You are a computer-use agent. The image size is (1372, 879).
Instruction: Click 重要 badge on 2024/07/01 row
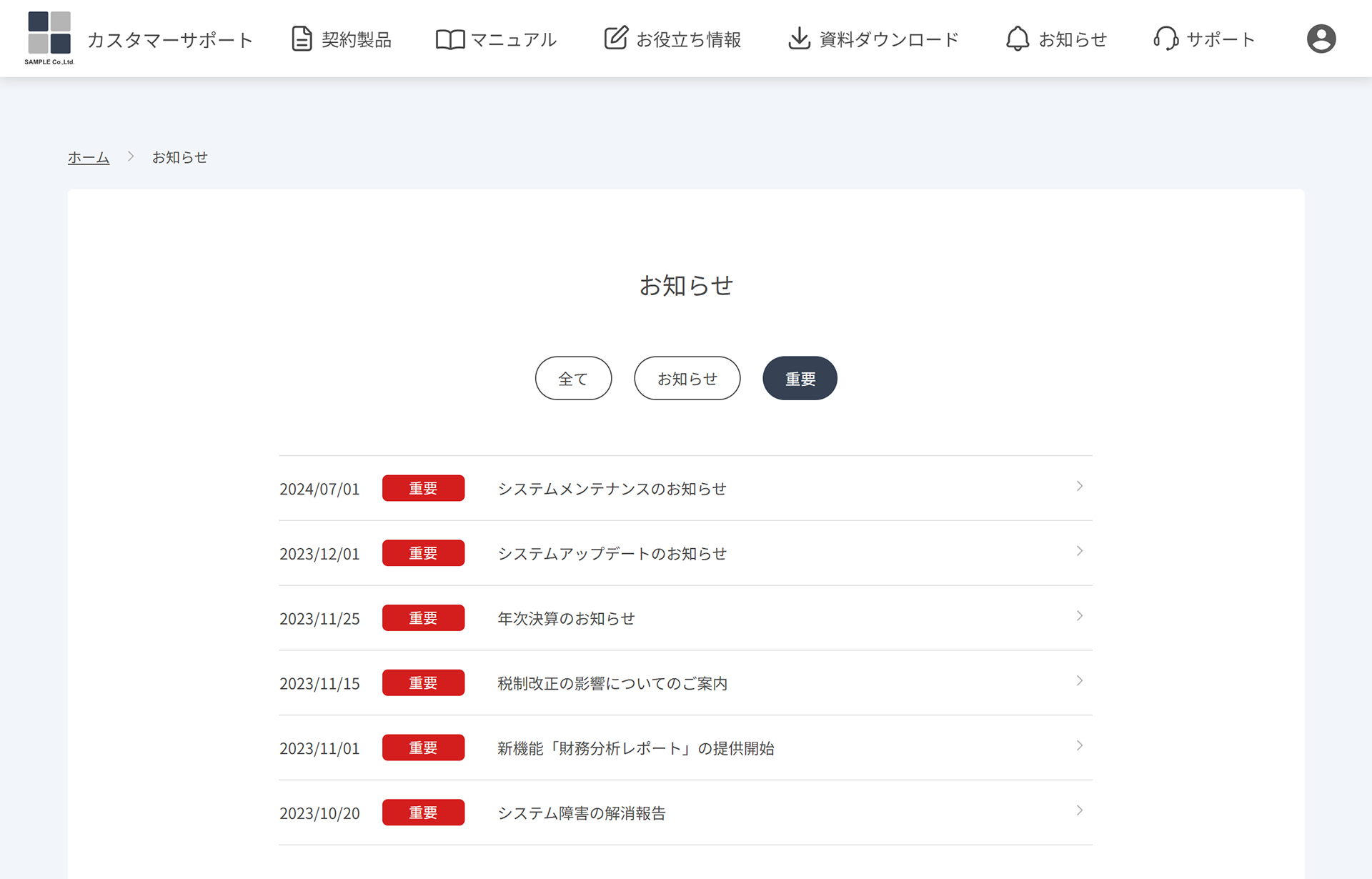point(423,488)
